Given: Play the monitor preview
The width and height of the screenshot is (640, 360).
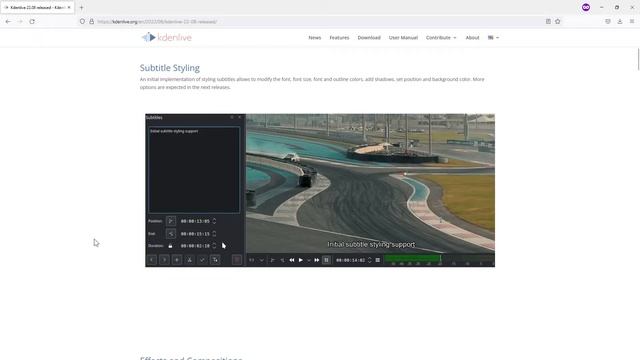Looking at the screenshot, I should tap(301, 260).
